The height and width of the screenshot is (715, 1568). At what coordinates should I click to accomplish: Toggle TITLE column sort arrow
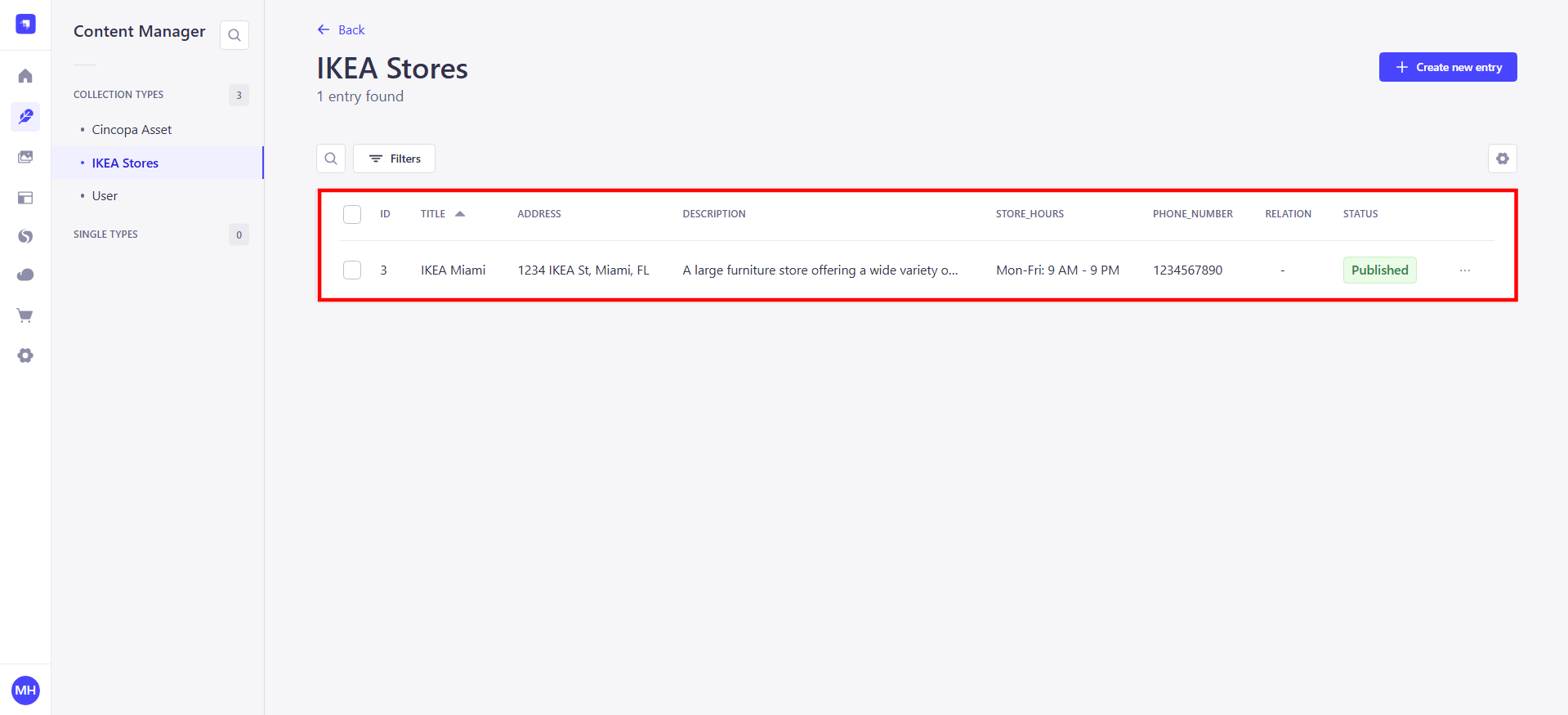pyautogui.click(x=460, y=214)
